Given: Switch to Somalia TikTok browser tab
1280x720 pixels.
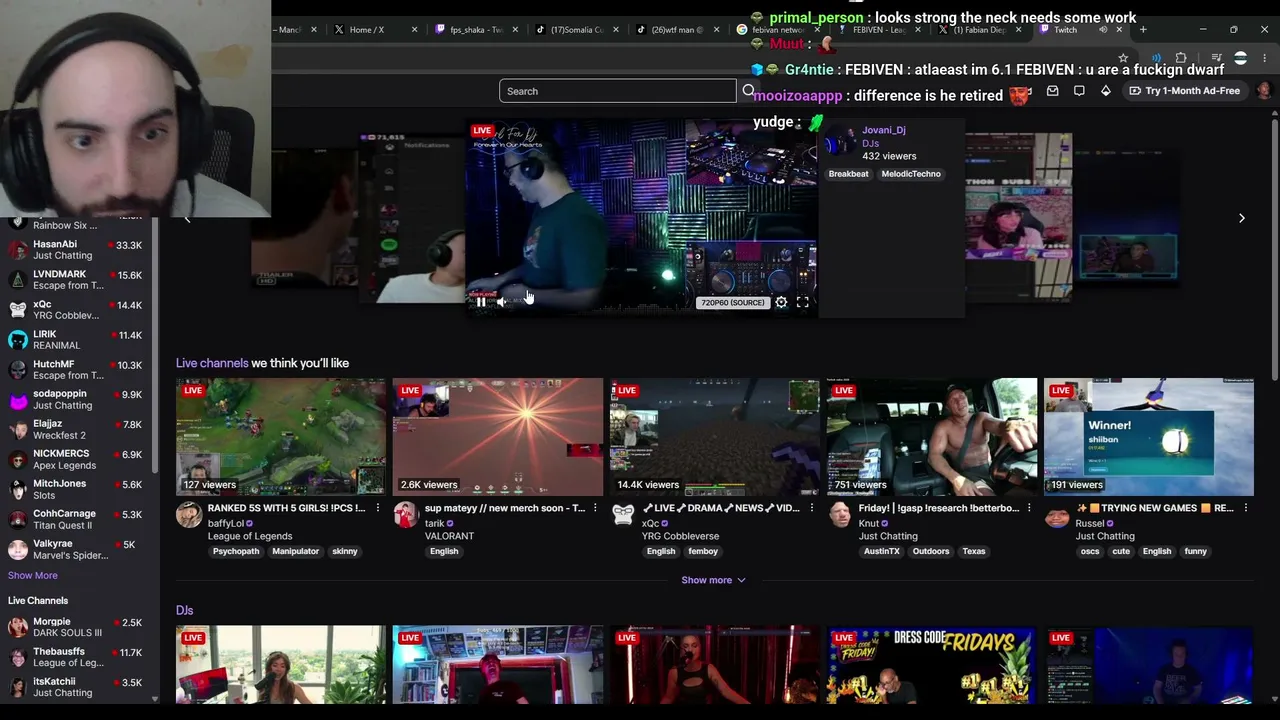Looking at the screenshot, I should [x=577, y=30].
